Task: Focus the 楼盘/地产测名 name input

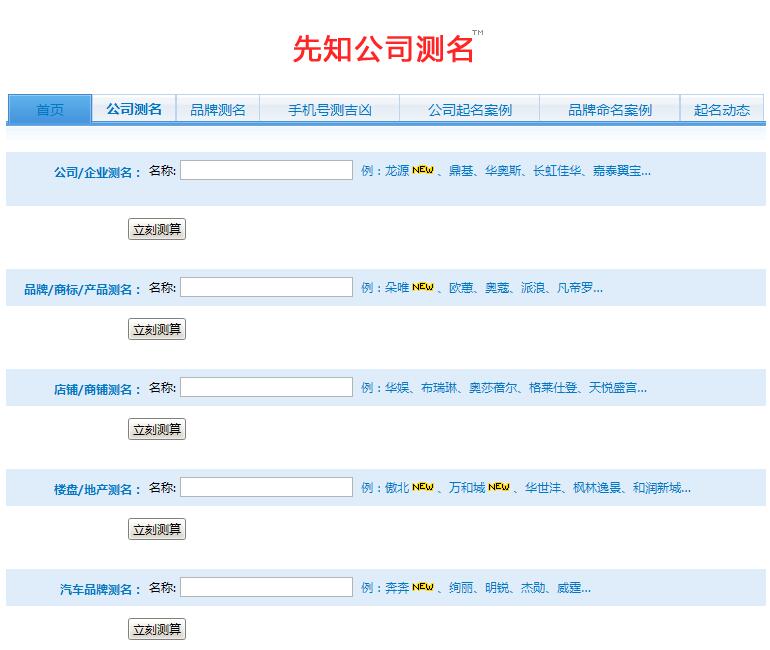Action: pyautogui.click(x=266, y=487)
